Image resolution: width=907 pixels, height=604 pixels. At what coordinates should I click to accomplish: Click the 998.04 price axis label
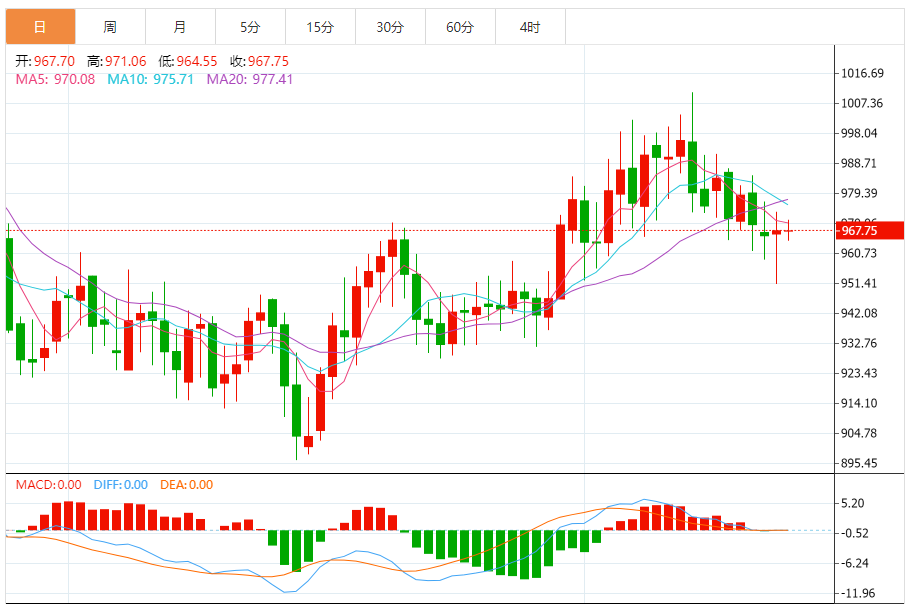(859, 133)
